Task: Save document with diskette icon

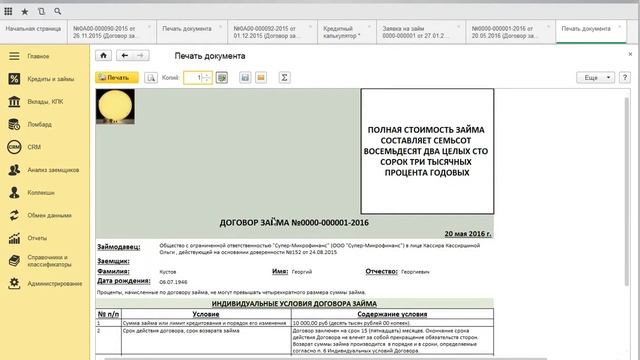Action: click(245, 78)
